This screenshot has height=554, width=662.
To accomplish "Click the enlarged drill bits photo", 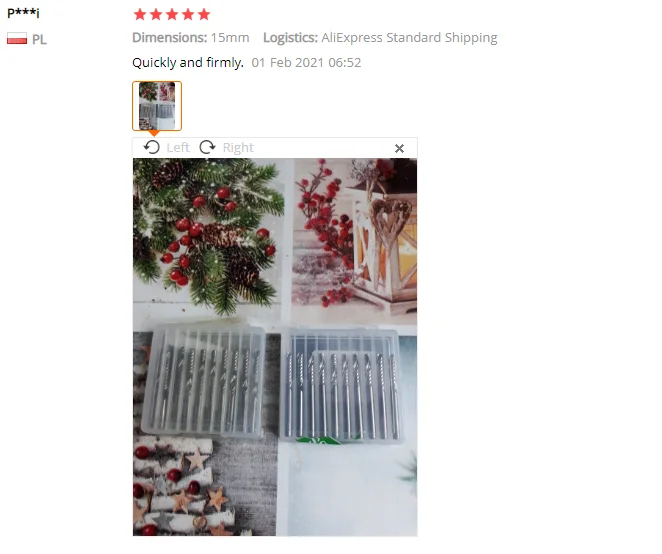I will click(275, 347).
